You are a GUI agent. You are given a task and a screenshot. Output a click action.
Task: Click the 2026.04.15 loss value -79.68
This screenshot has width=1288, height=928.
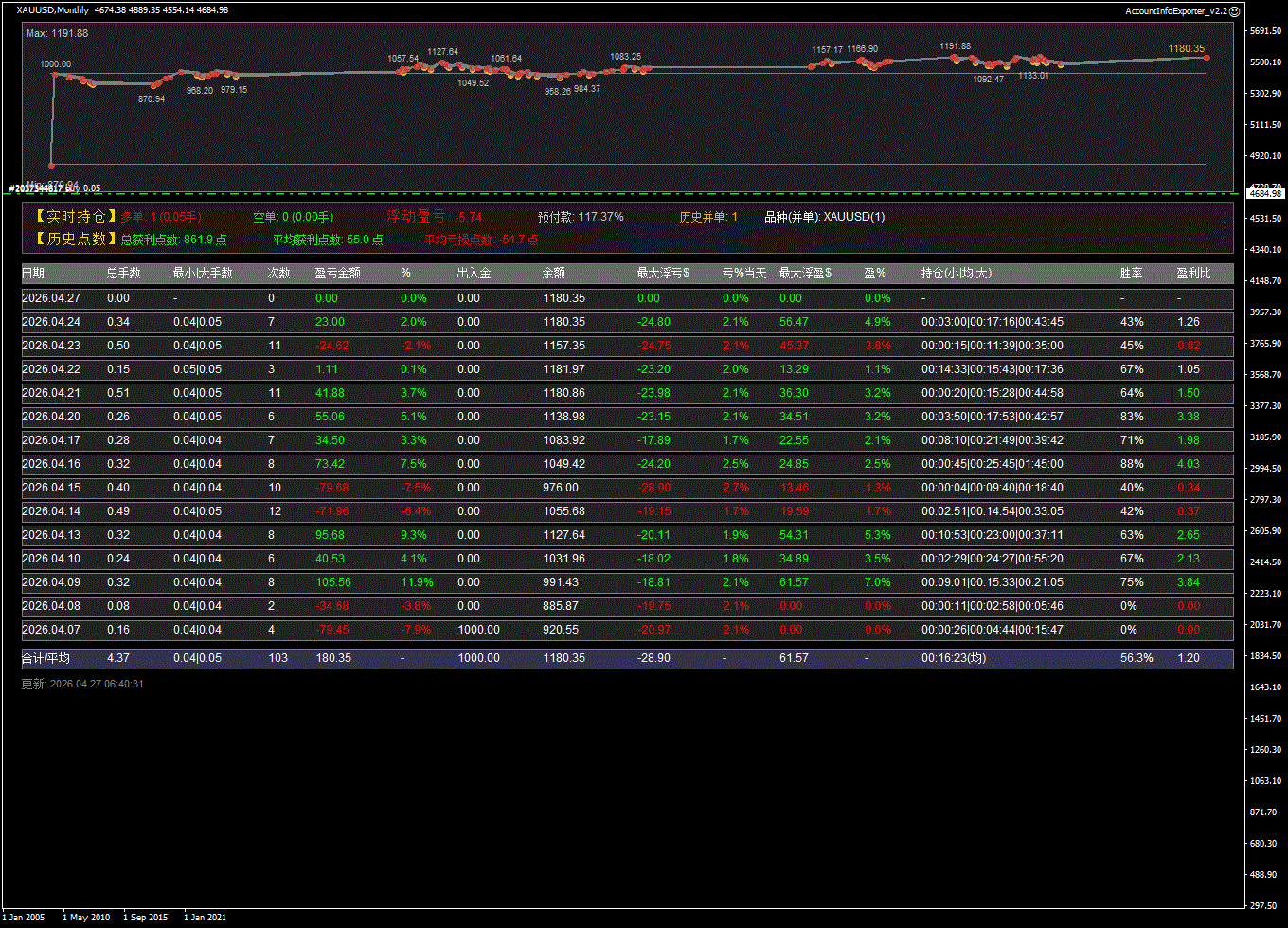[x=331, y=488]
